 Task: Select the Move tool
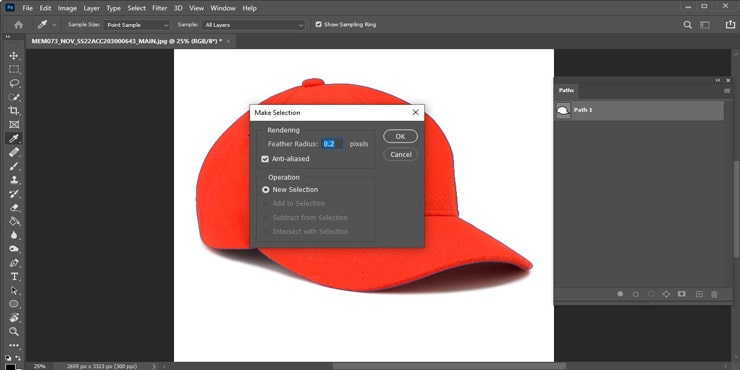point(14,56)
